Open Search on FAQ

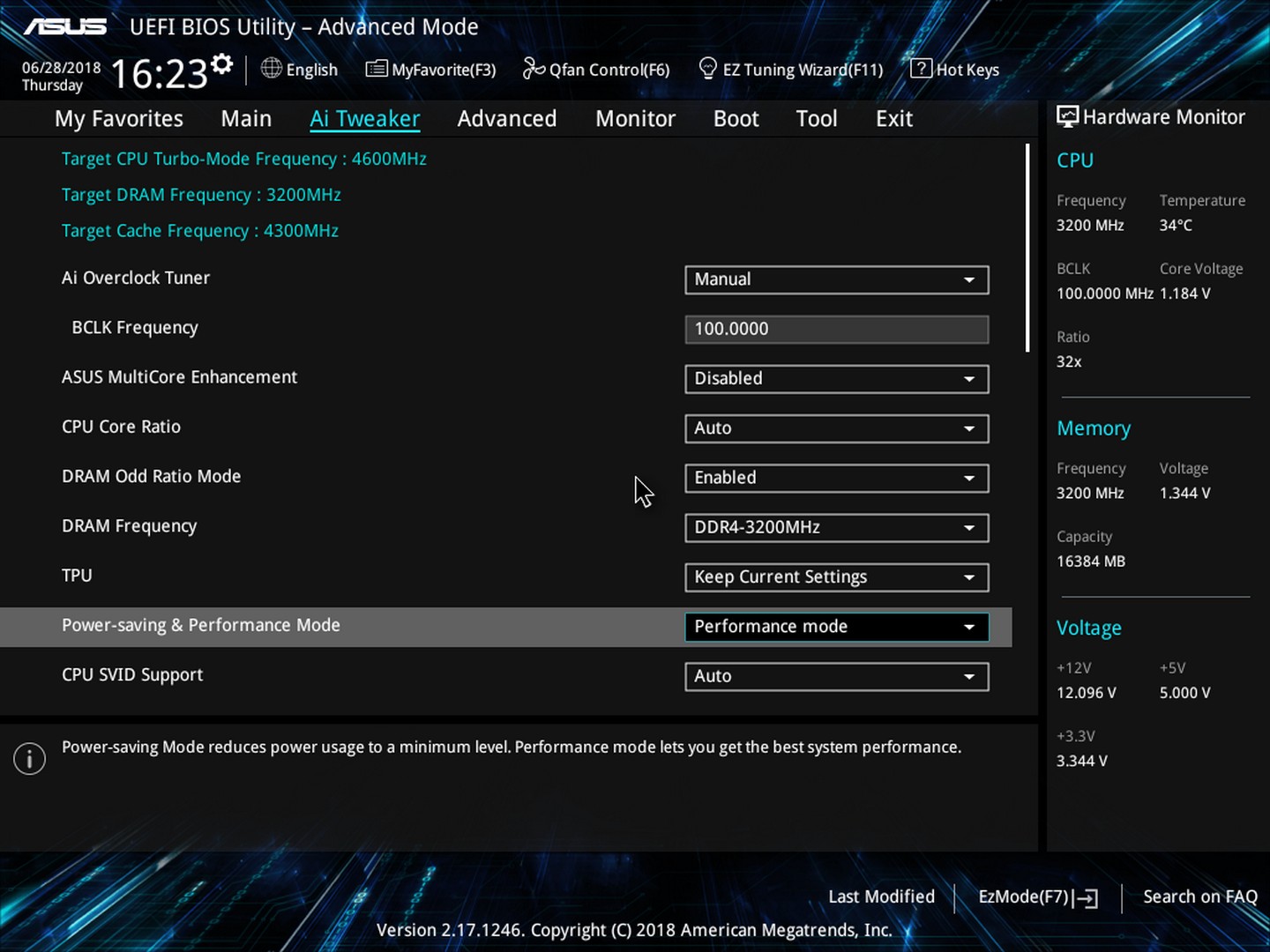tap(1200, 896)
